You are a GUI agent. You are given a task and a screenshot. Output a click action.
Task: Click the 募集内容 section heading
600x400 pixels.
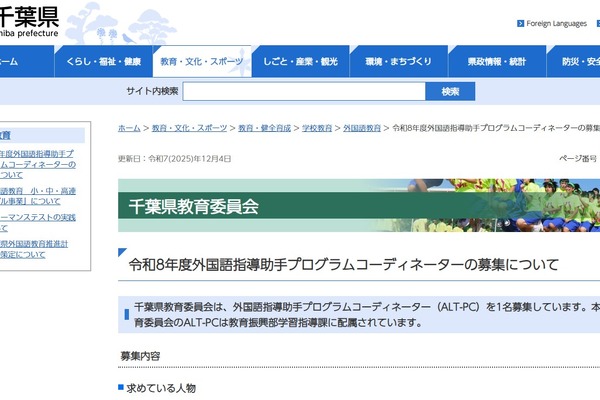[140, 356]
